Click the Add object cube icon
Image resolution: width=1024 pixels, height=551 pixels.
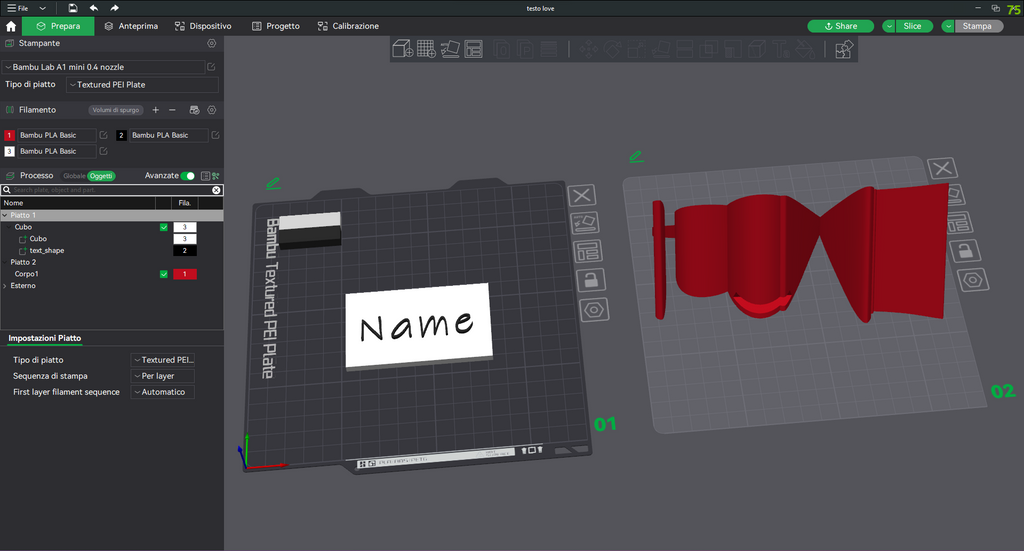pyautogui.click(x=402, y=49)
